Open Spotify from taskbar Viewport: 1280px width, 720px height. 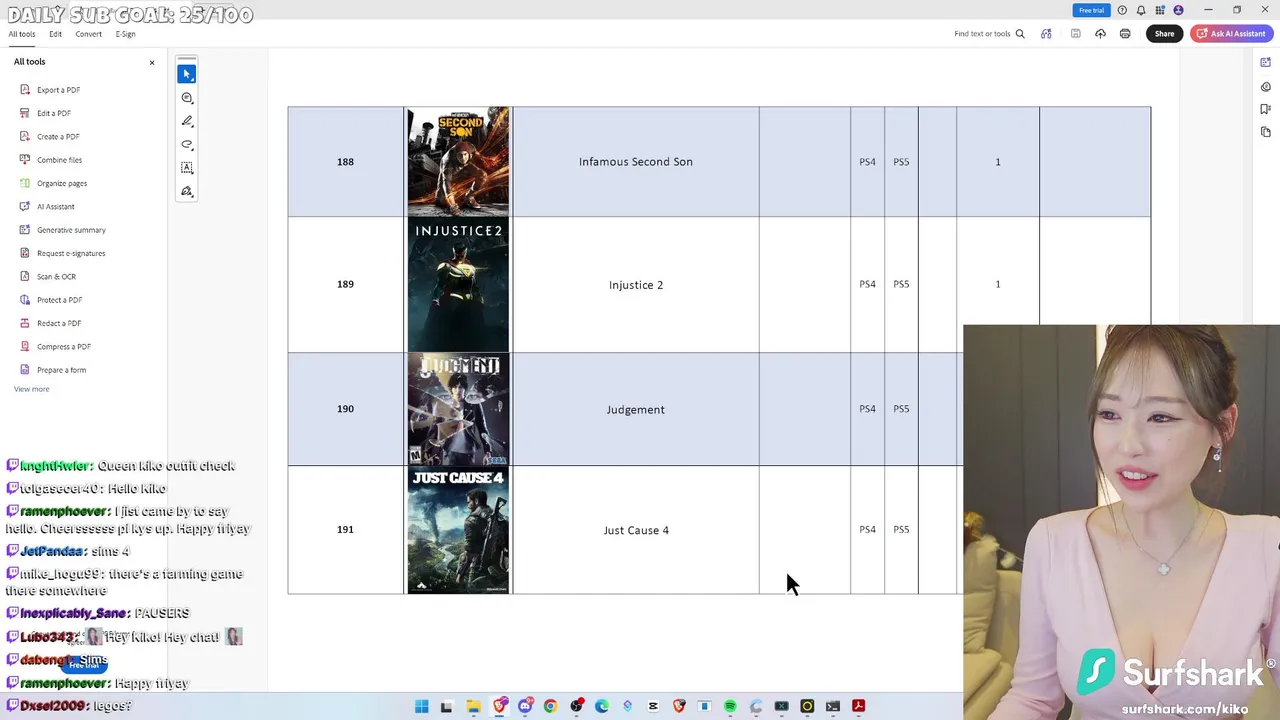click(730, 706)
